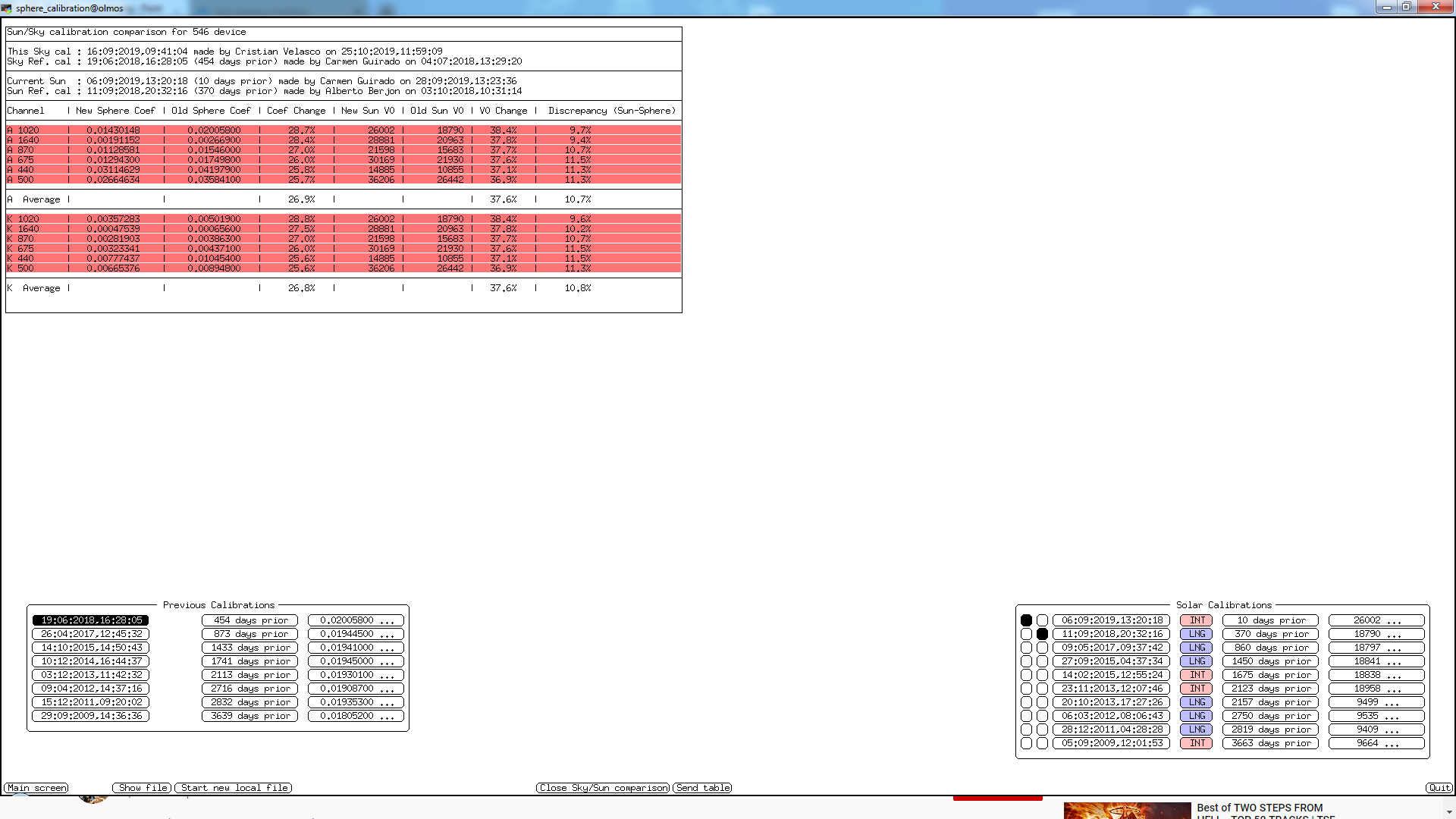Image resolution: width=1456 pixels, height=819 pixels.
Task: Select previous calibration 19:06:2018,16:28:05
Action: pos(91,620)
